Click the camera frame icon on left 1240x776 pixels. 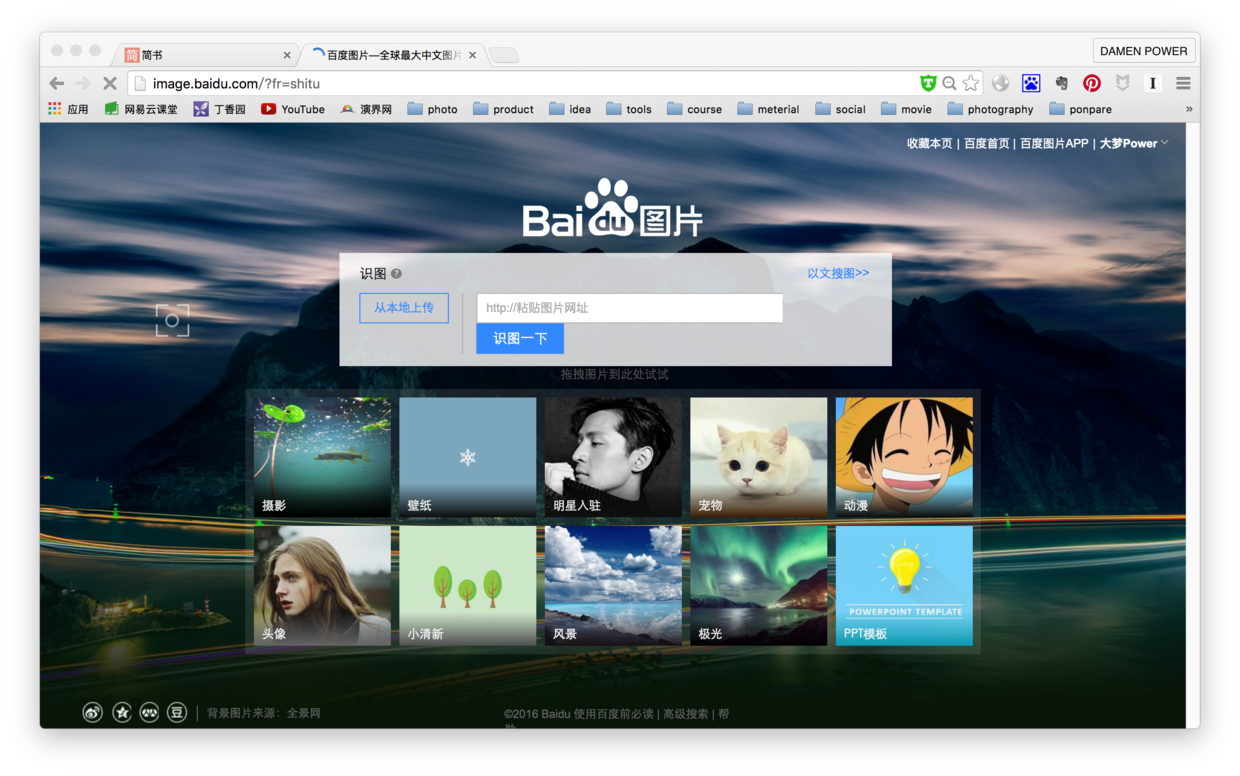[x=172, y=320]
